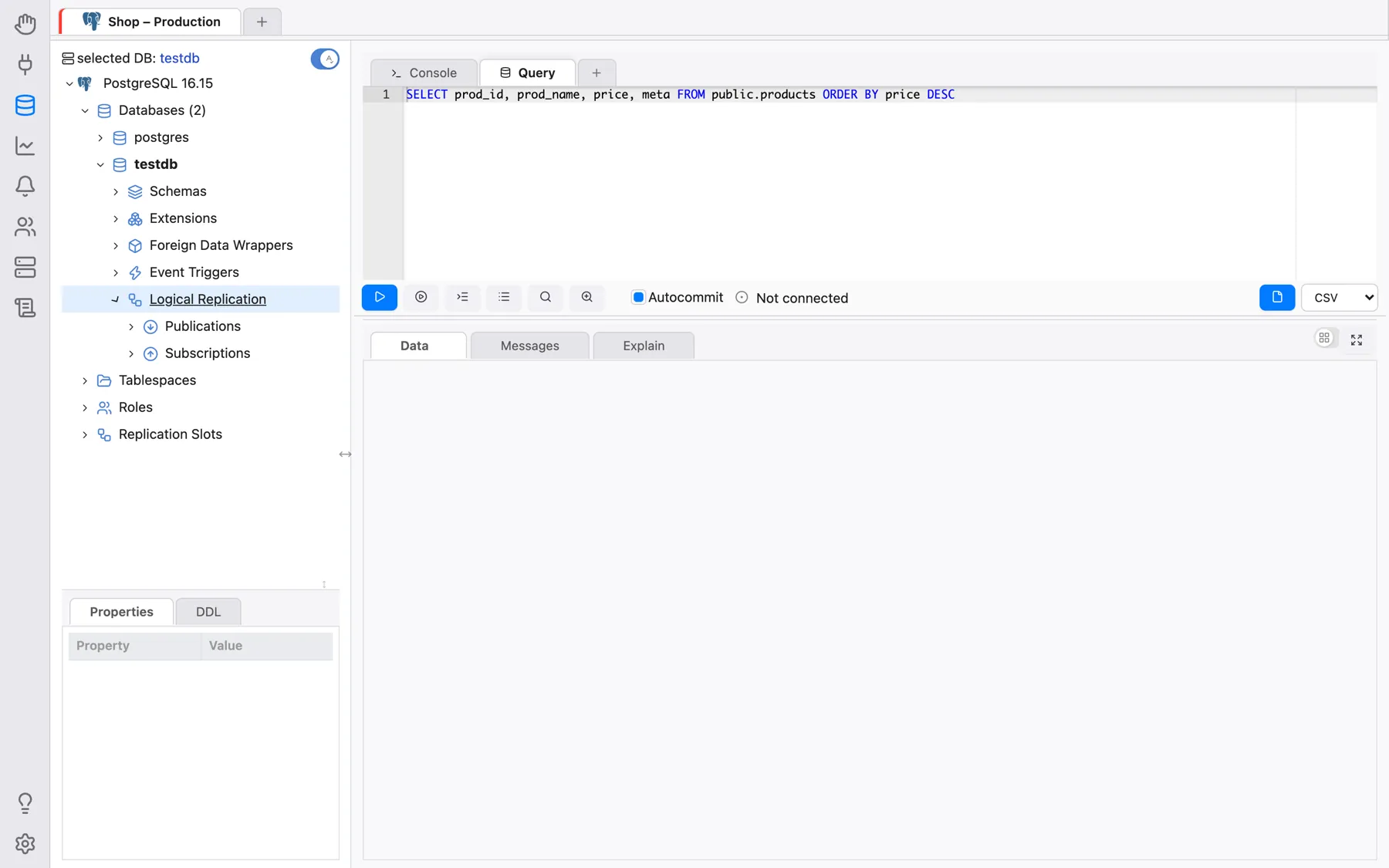Select the Replication Slots tree item

(170, 434)
